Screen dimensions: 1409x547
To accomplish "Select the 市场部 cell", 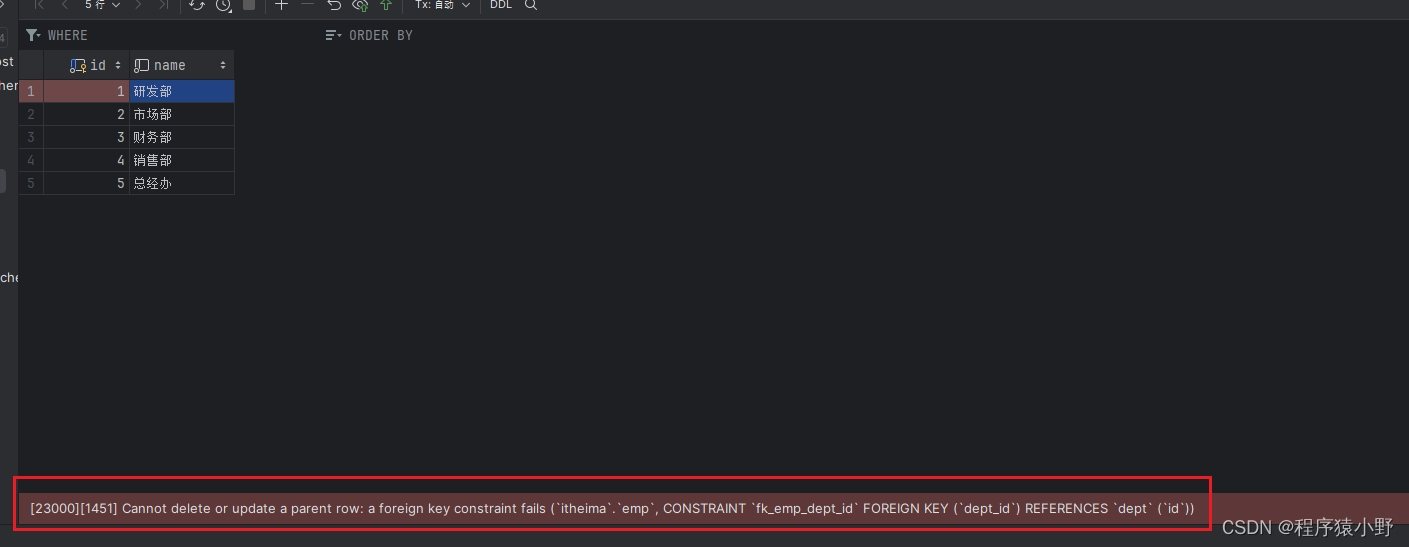I will (x=181, y=114).
